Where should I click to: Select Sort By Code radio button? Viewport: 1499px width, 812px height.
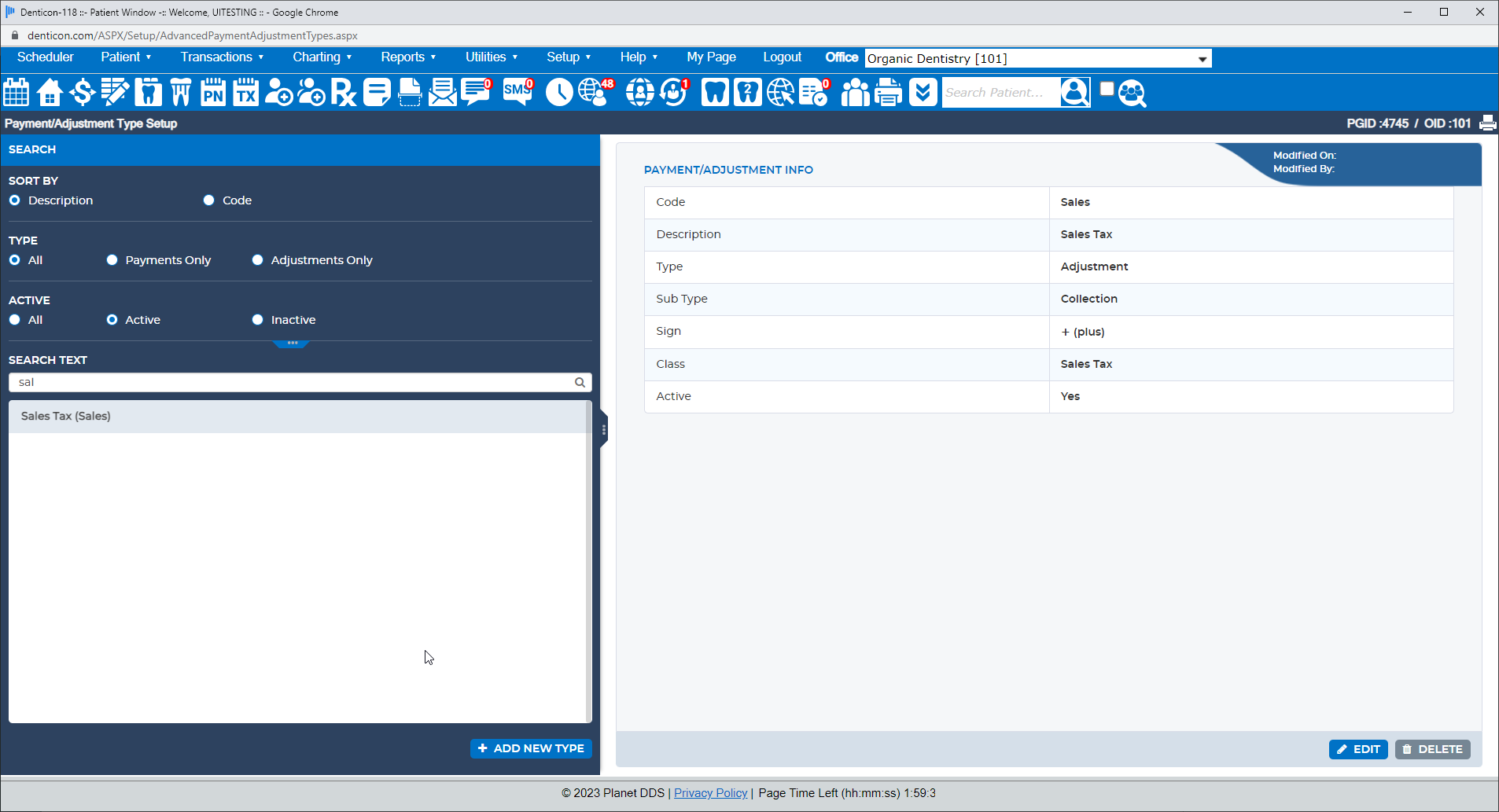[x=208, y=200]
